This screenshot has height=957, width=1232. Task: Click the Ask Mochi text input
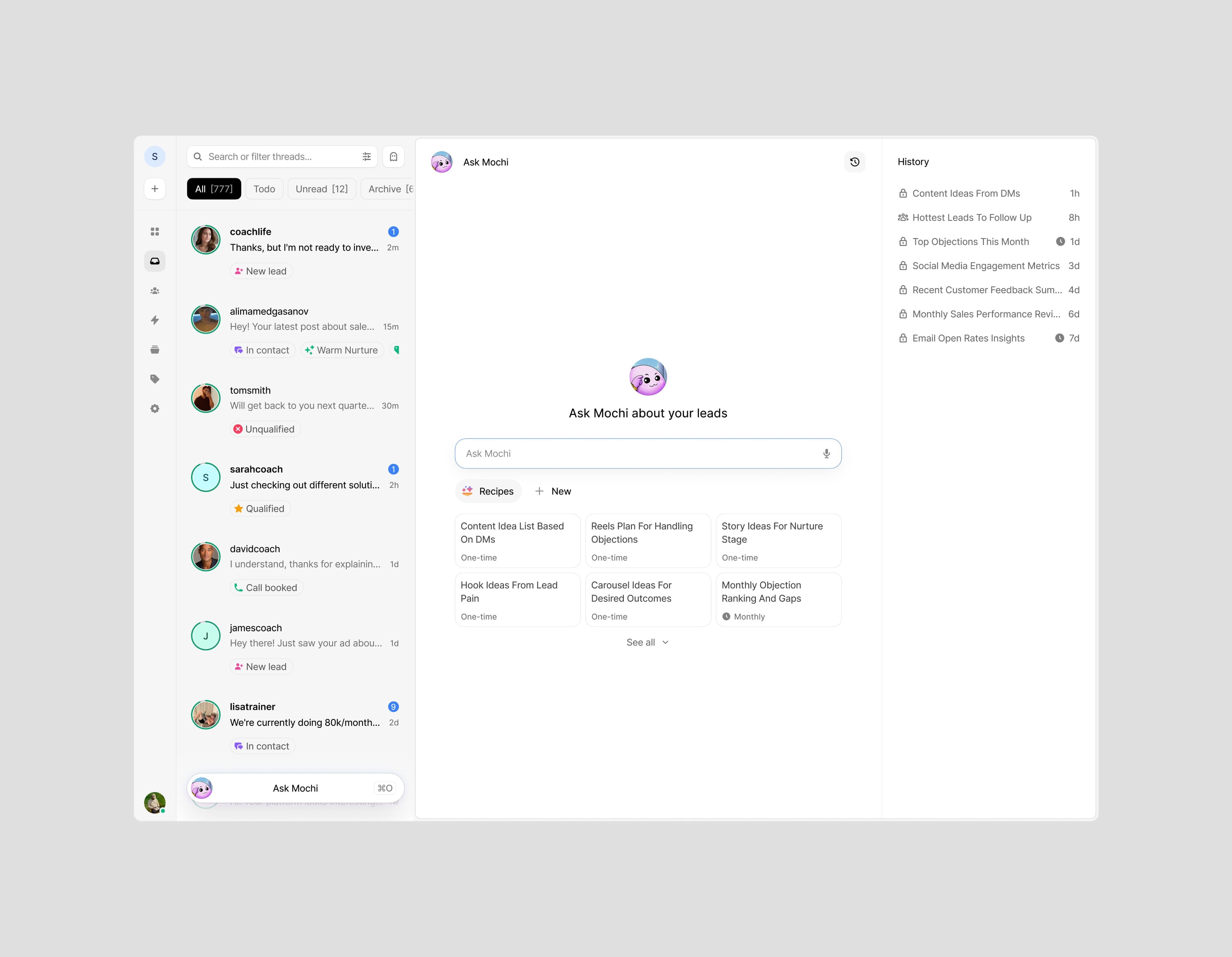click(648, 453)
